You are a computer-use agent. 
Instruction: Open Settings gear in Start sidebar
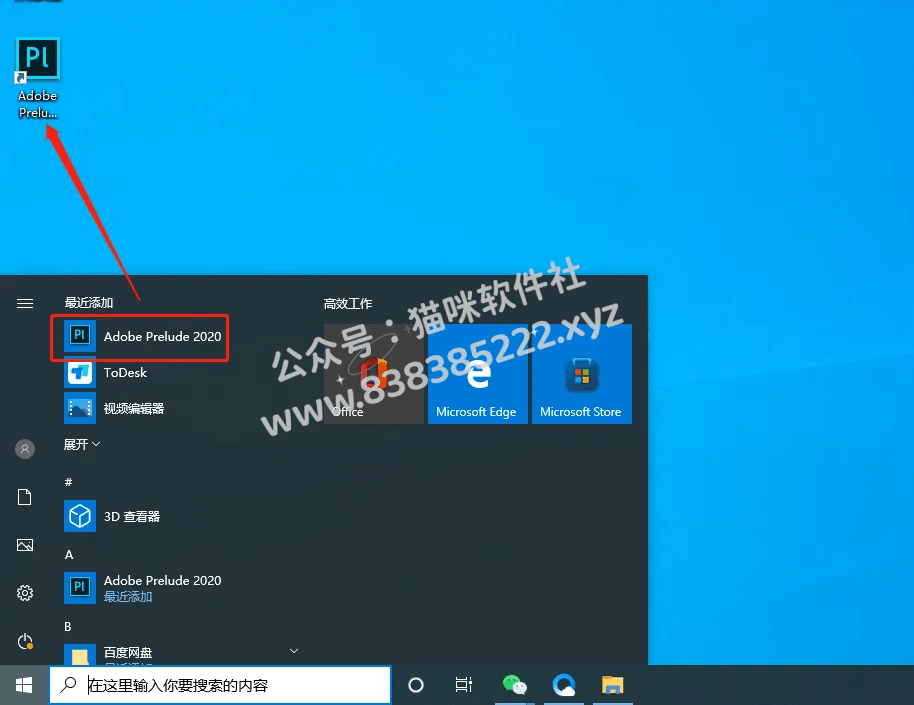pos(24,593)
